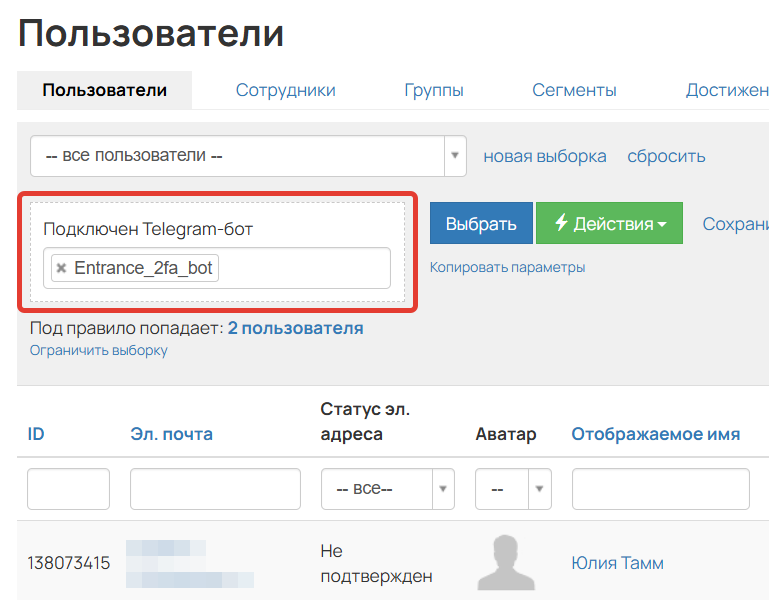Expand the Статус эл. адреса filter dropdown
This screenshot has height=600, width=769.
[x=443, y=489]
